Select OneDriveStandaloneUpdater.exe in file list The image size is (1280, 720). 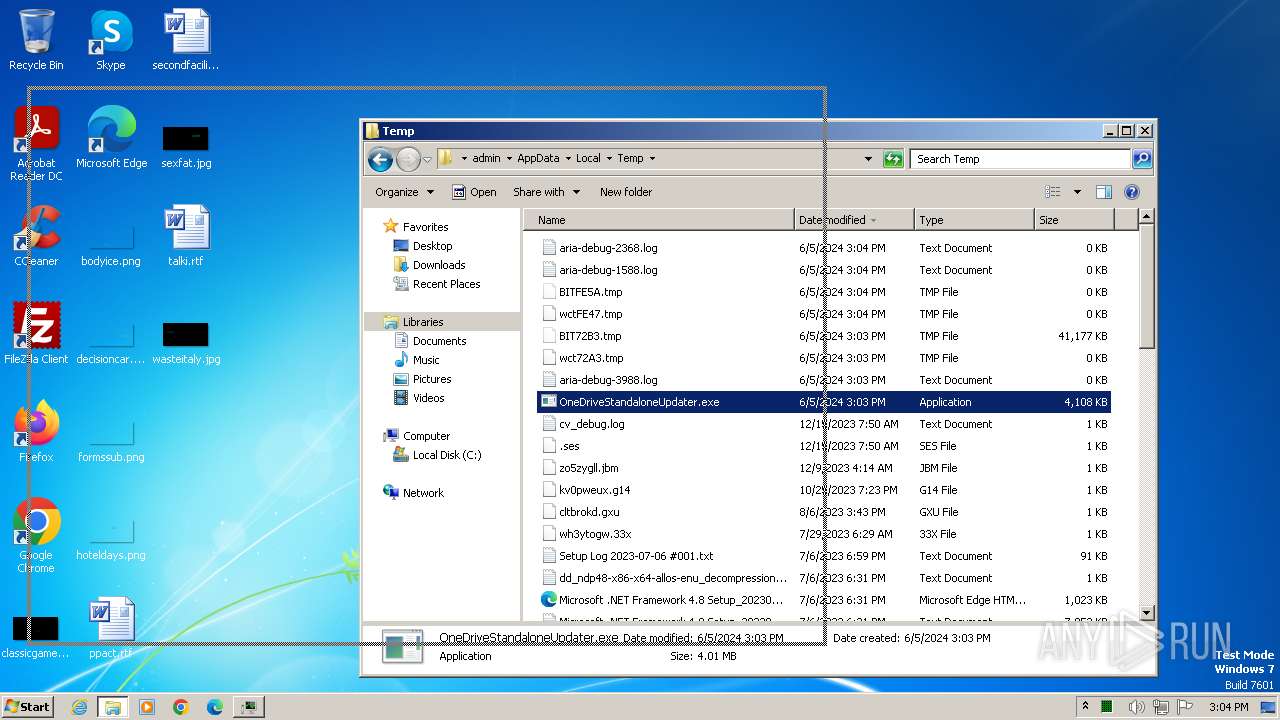pos(824,402)
